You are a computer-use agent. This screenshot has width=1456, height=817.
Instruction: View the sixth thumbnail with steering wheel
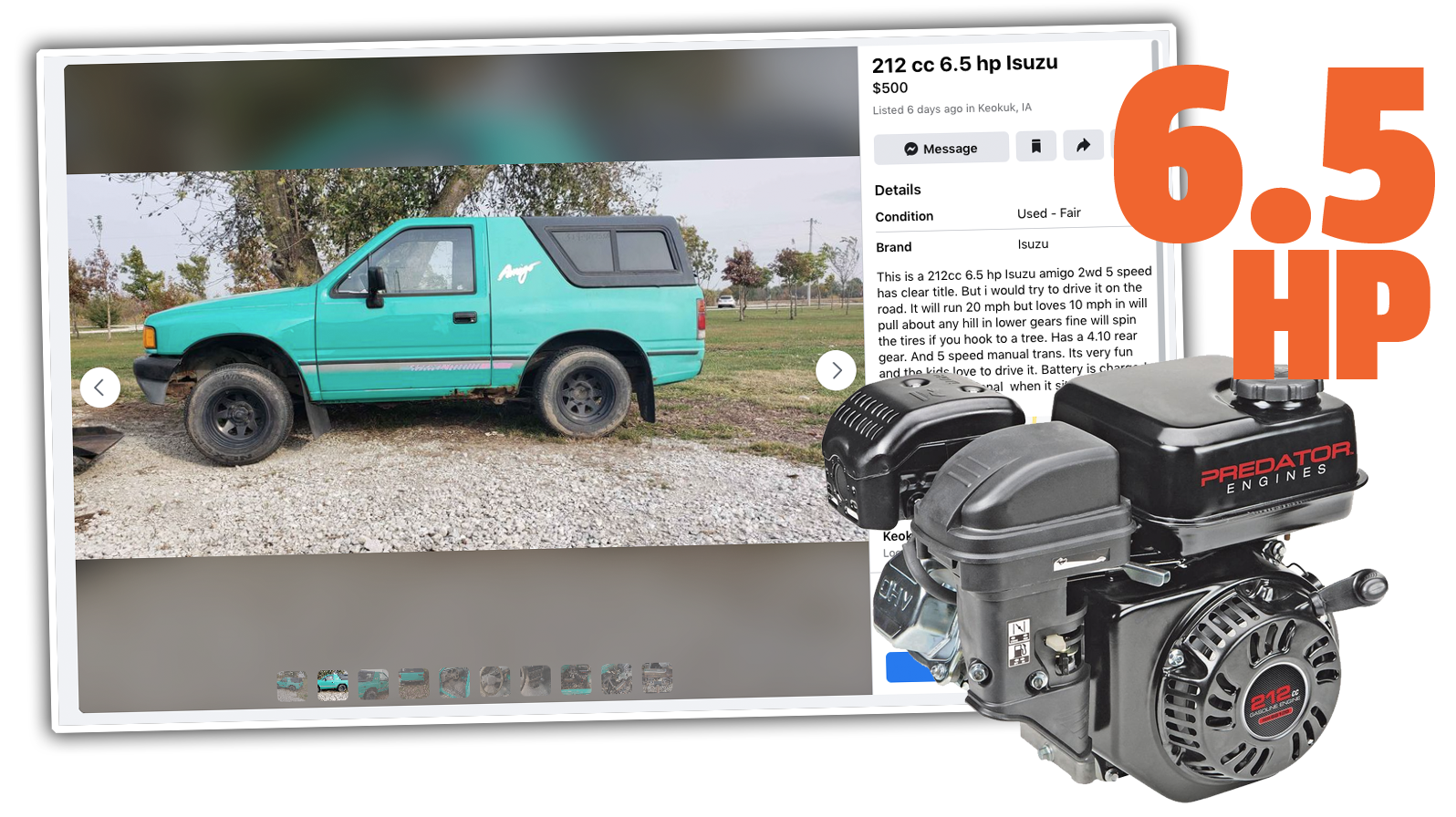click(x=494, y=680)
